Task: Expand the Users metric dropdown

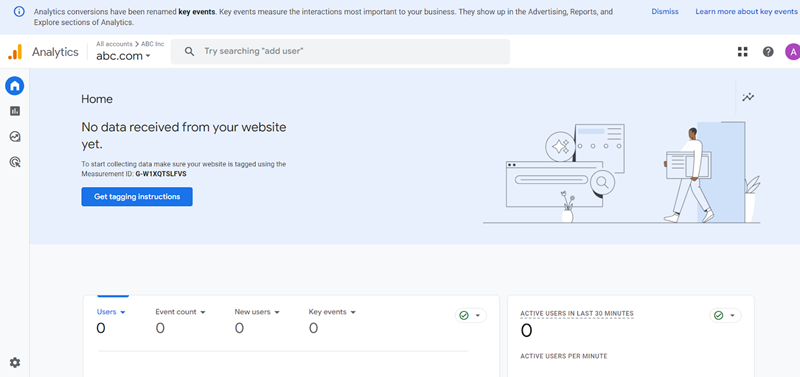Action: (111, 312)
